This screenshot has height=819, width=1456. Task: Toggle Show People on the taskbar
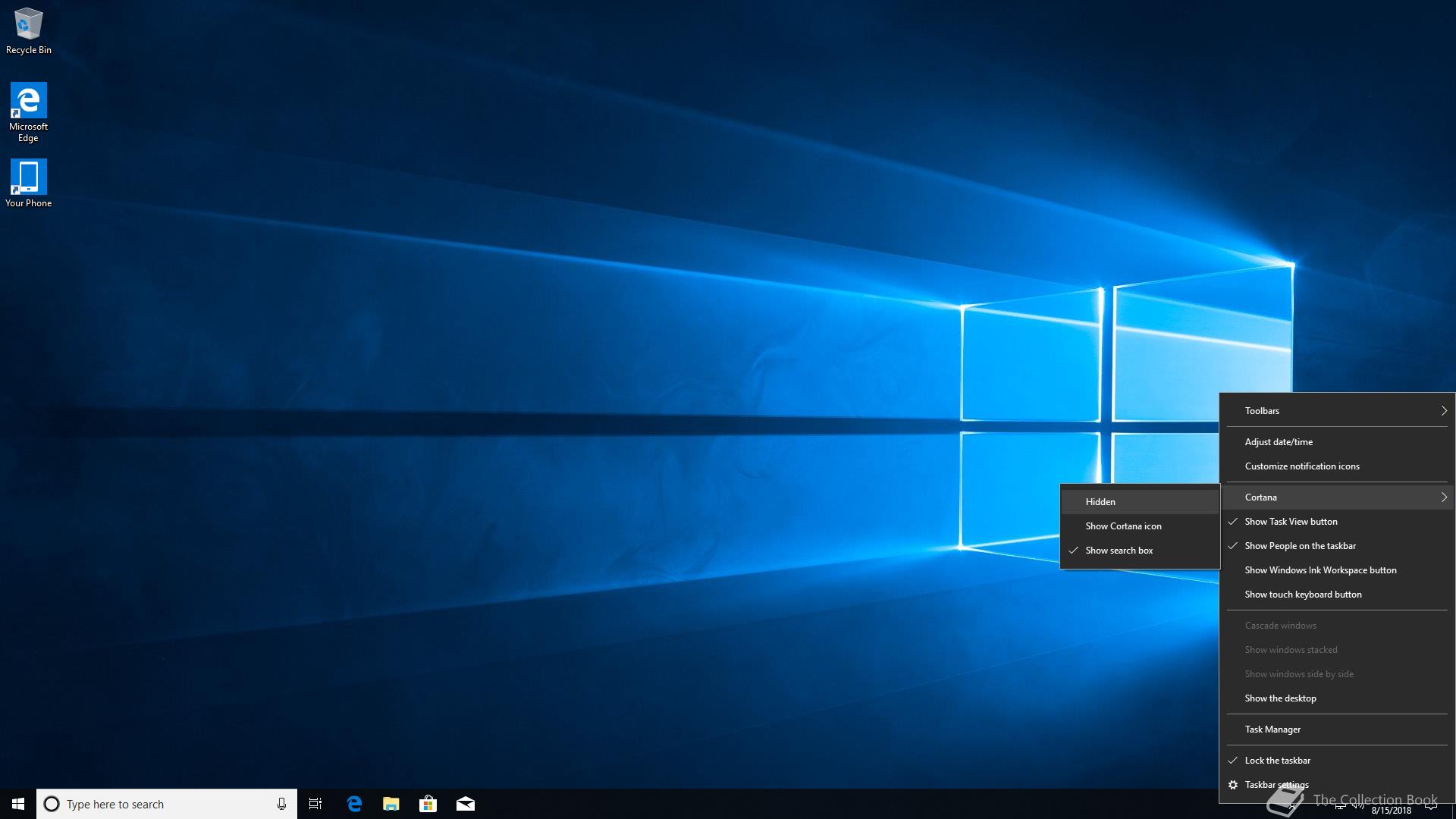pyautogui.click(x=1337, y=546)
